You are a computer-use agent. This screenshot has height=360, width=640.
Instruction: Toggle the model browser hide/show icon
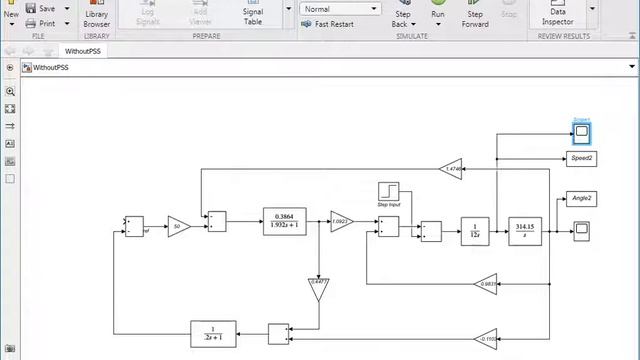pyautogui.click(x=10, y=68)
